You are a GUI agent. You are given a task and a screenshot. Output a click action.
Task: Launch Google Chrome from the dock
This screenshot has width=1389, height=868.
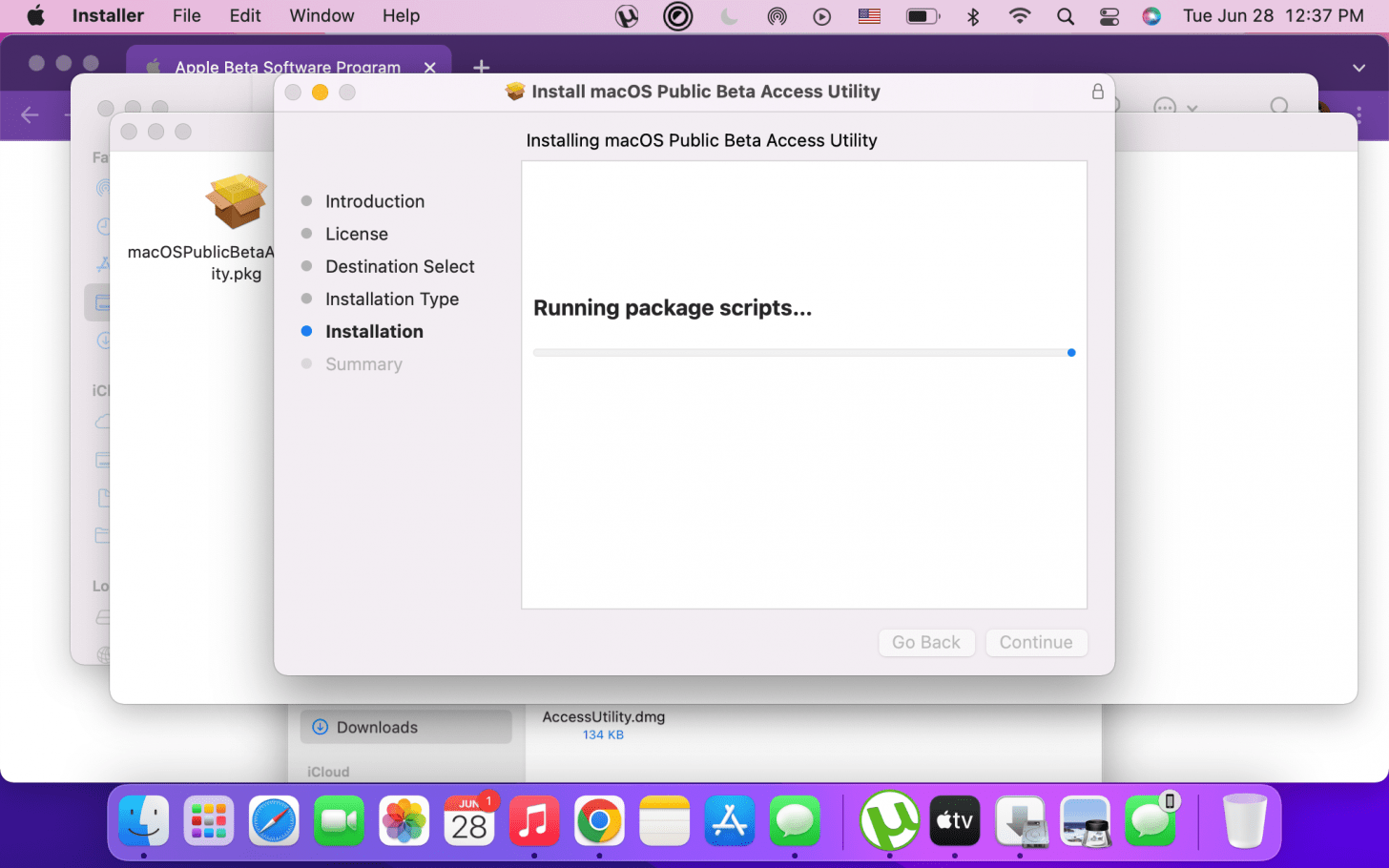coord(599,820)
